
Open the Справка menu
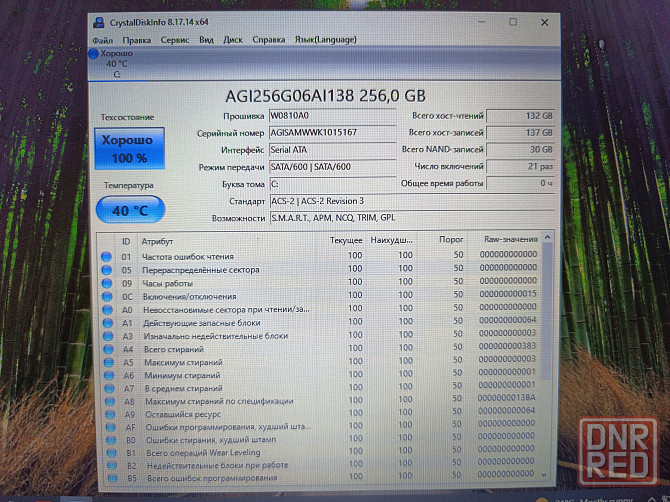(x=269, y=40)
